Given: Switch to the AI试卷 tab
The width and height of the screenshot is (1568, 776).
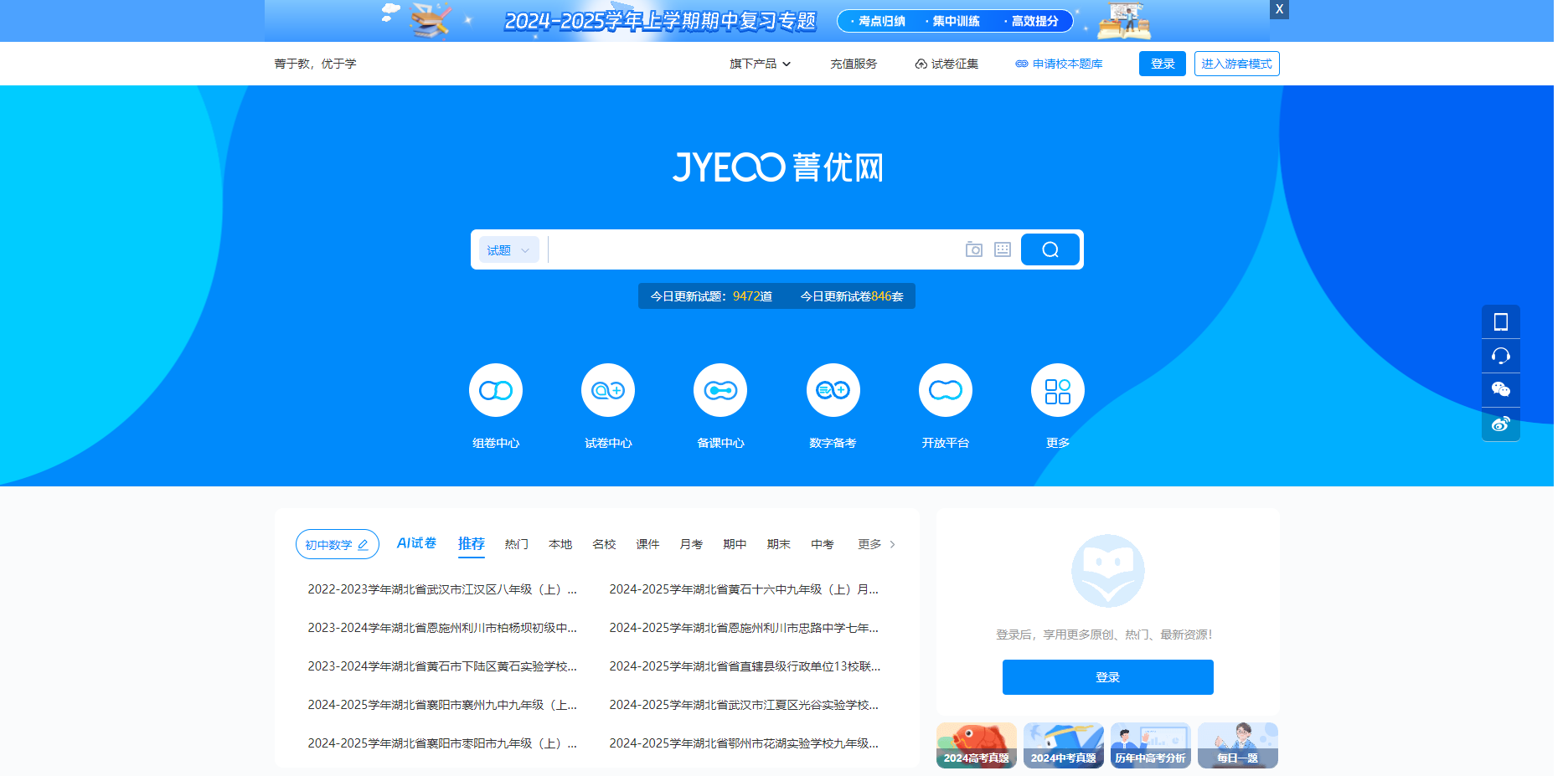Looking at the screenshot, I should [416, 543].
